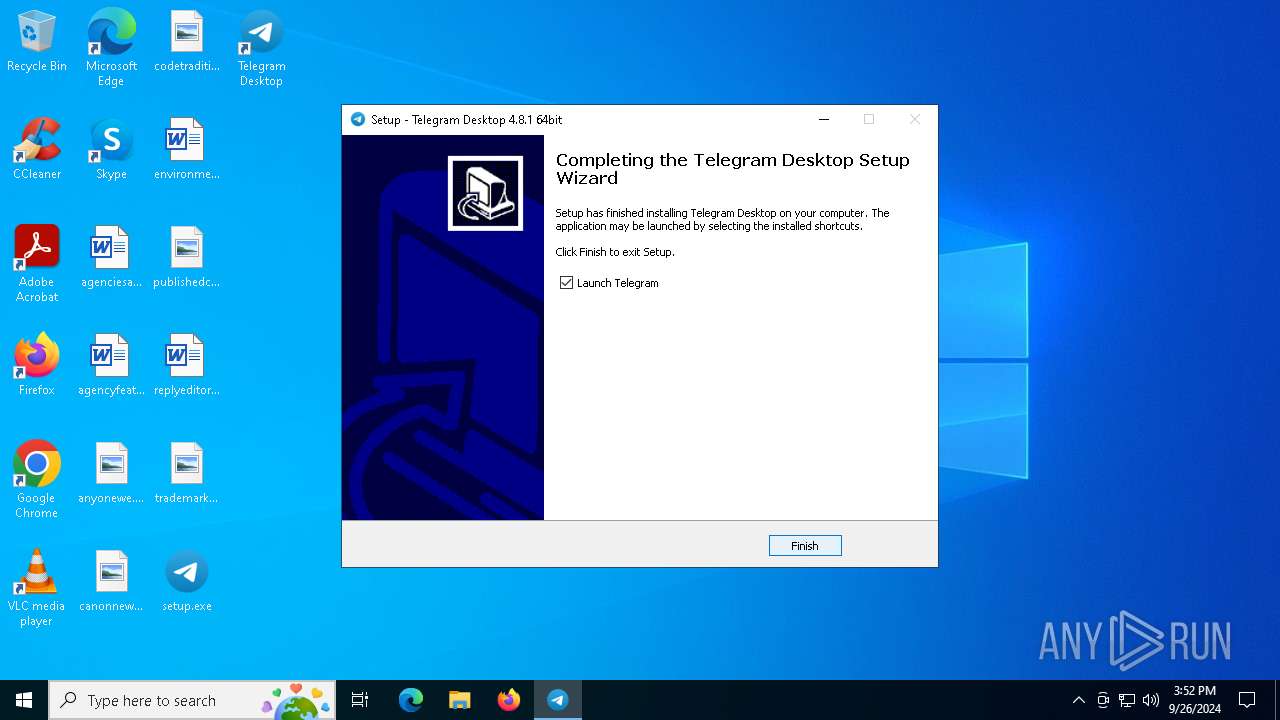Select the Skype desktop shortcut
This screenshot has height=720, width=1280.
pos(111,150)
